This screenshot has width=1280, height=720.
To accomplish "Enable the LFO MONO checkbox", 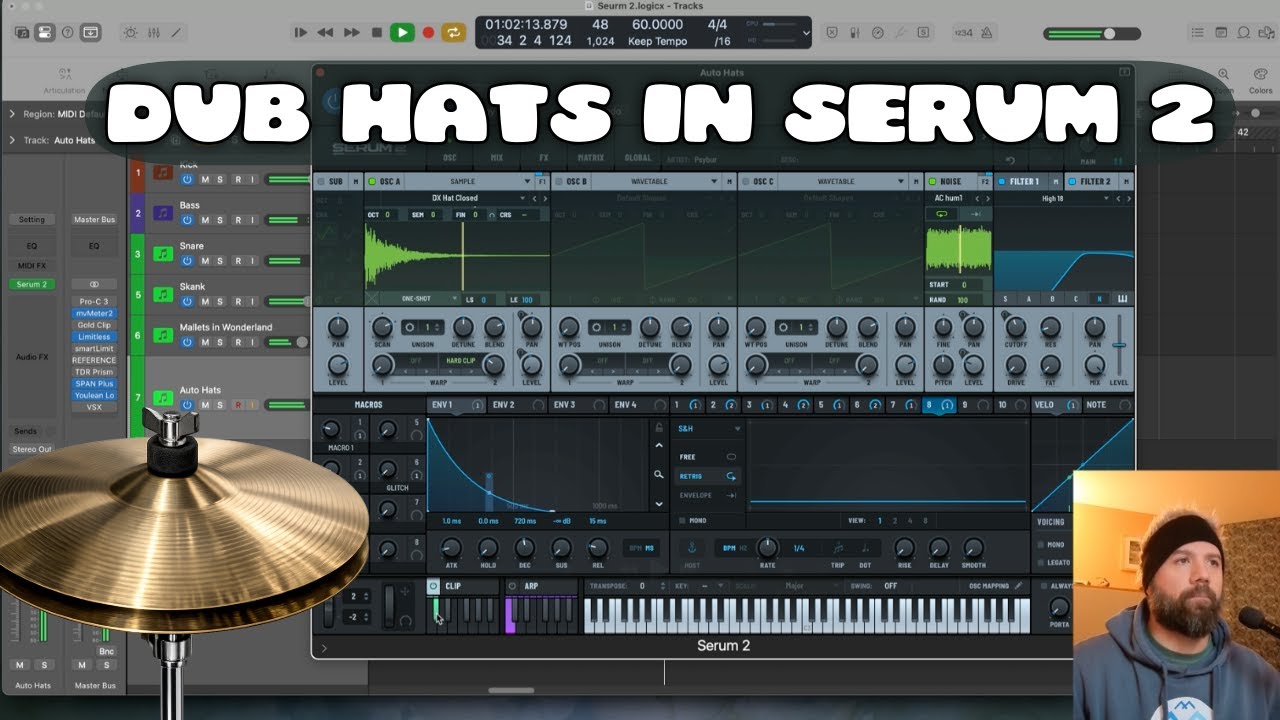I will tap(683, 521).
